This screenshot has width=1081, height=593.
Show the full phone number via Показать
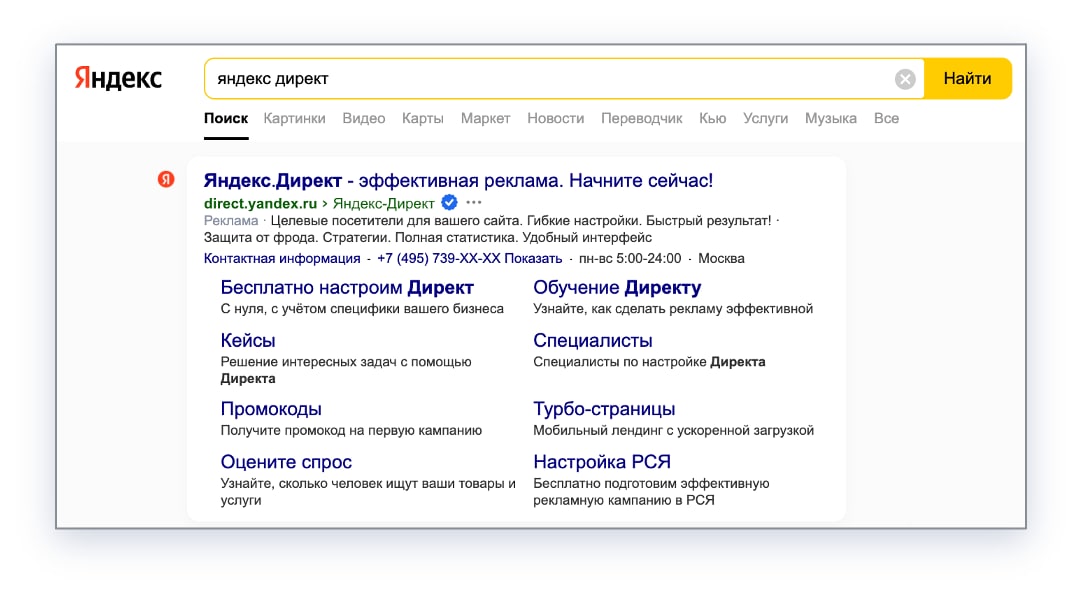pyautogui.click(x=534, y=258)
